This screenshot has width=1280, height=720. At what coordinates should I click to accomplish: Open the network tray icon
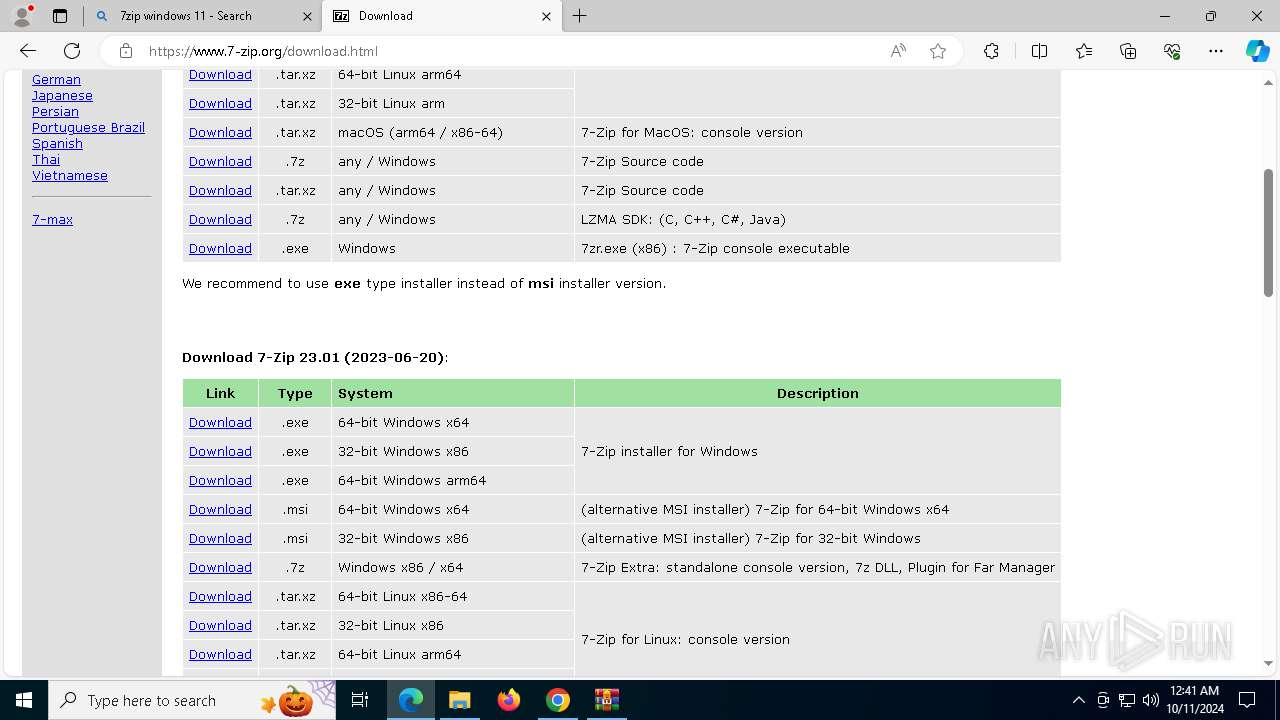1126,700
